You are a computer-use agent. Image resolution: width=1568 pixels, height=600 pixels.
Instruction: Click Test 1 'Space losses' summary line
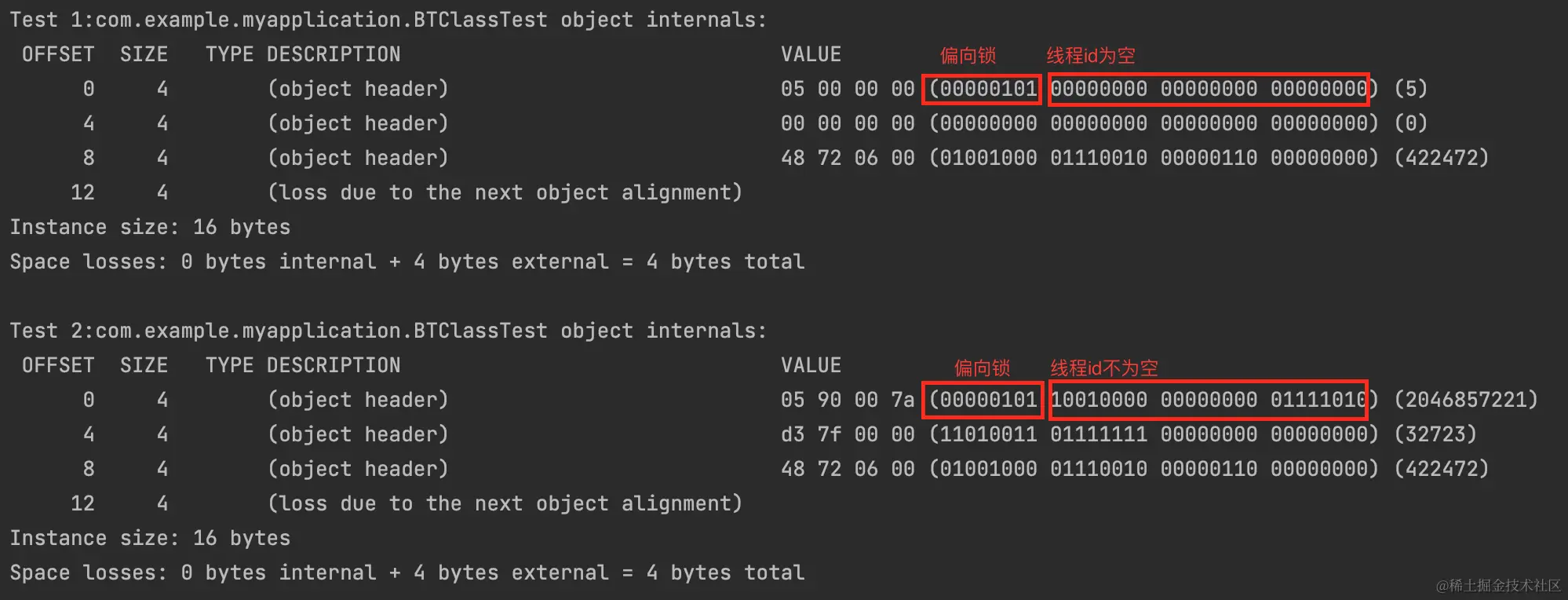407,262
